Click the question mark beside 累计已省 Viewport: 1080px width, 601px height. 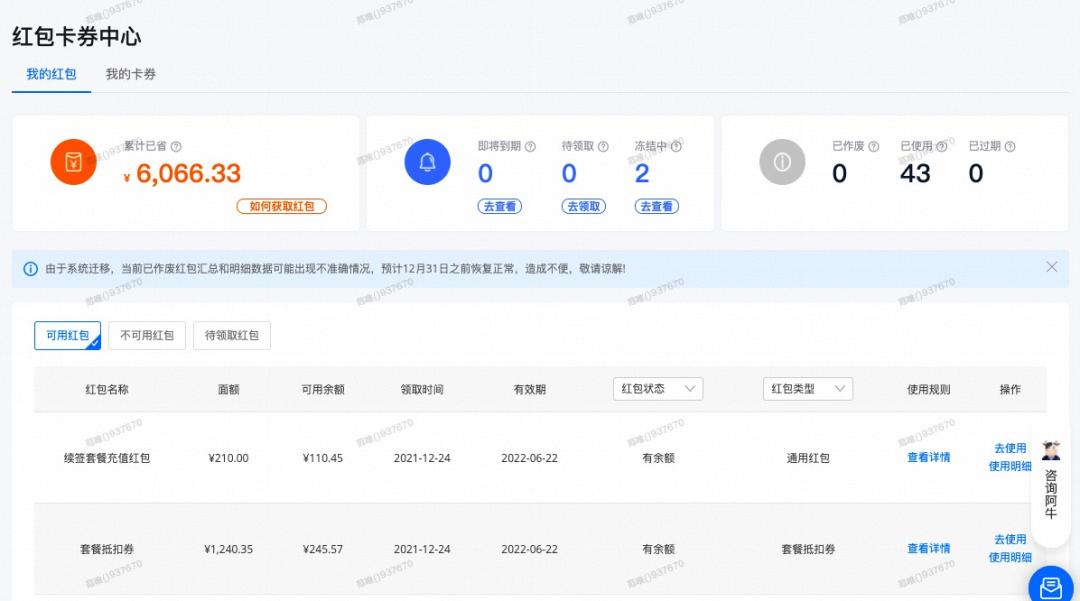(x=176, y=146)
